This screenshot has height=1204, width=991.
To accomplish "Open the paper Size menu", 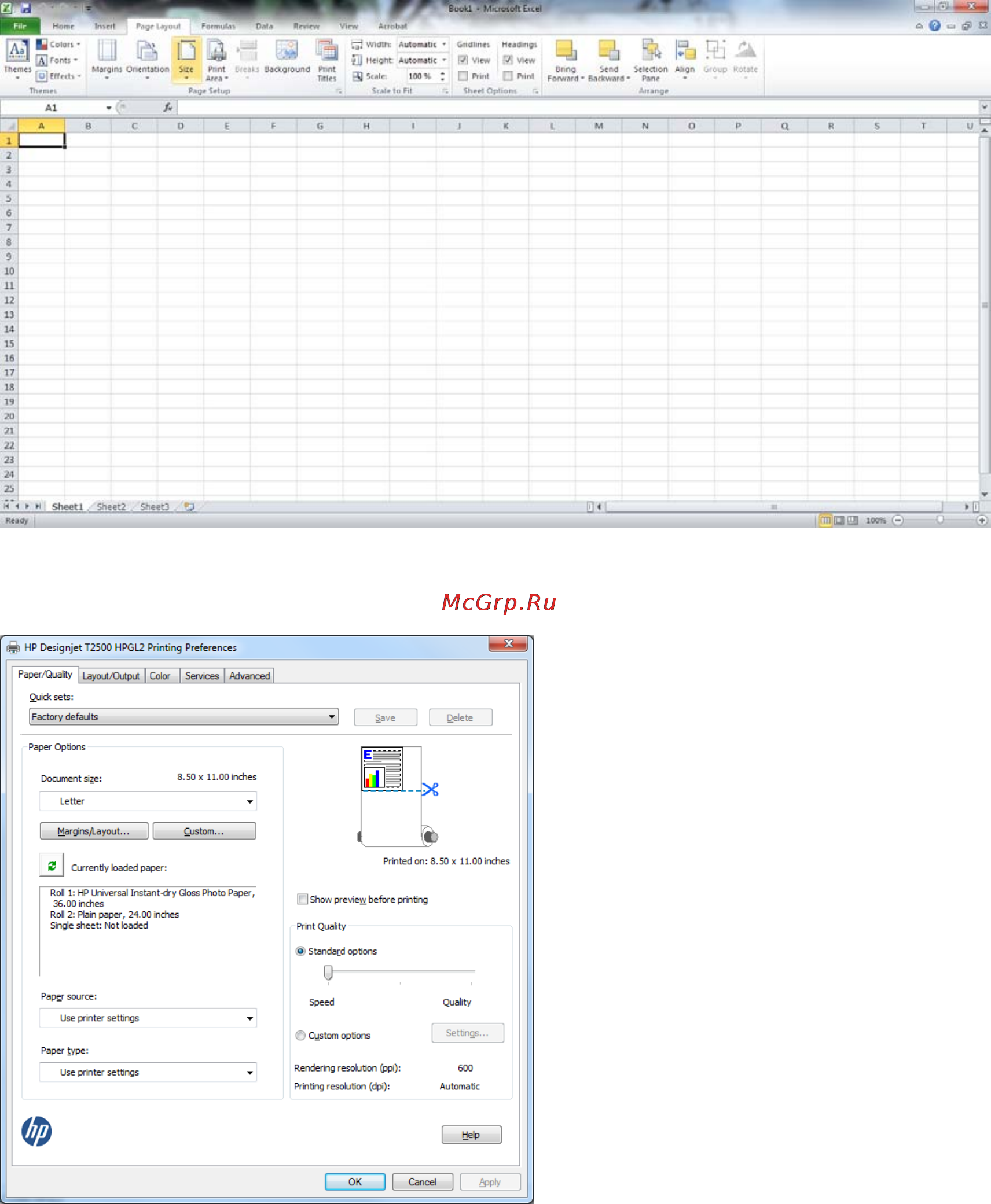I will click(186, 59).
